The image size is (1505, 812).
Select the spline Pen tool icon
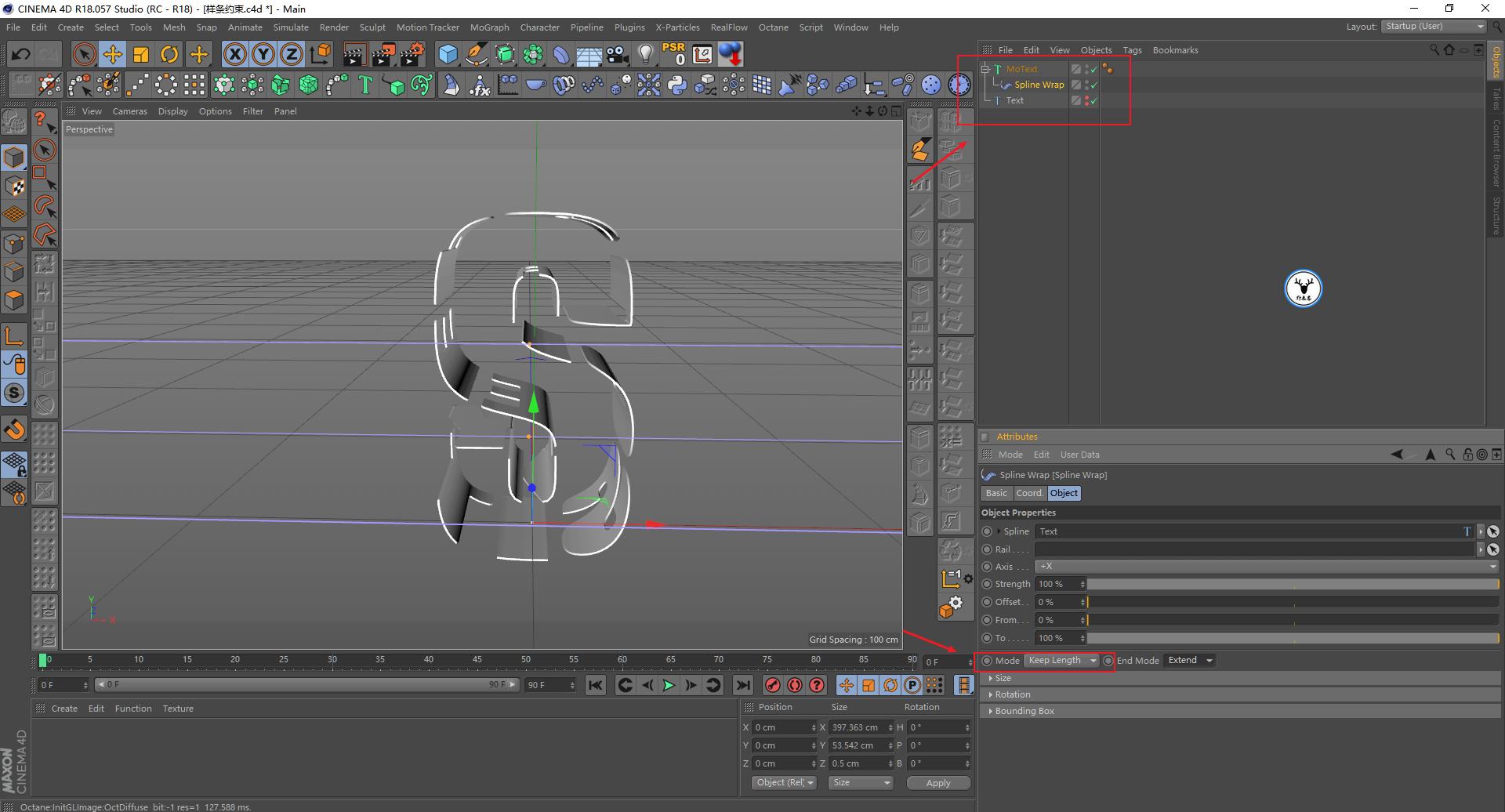[x=477, y=54]
